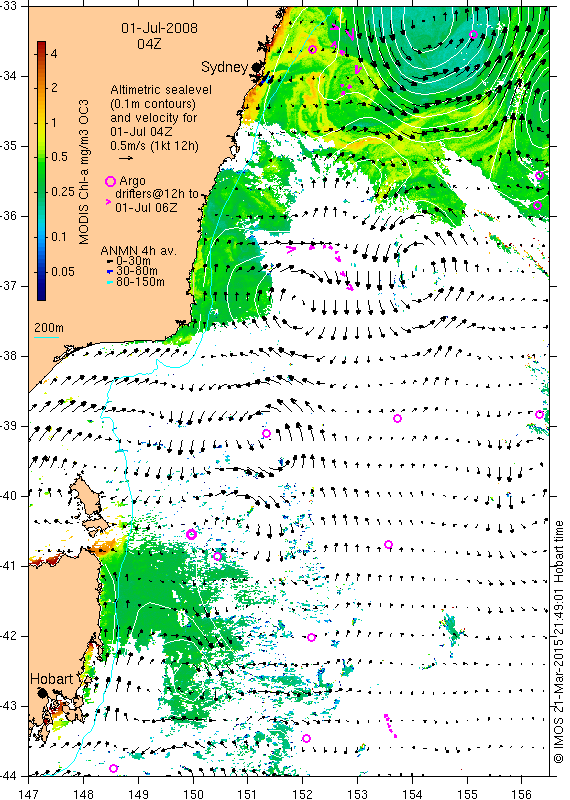
Task: Click the '150' longitude axis label
Action: [193, 794]
